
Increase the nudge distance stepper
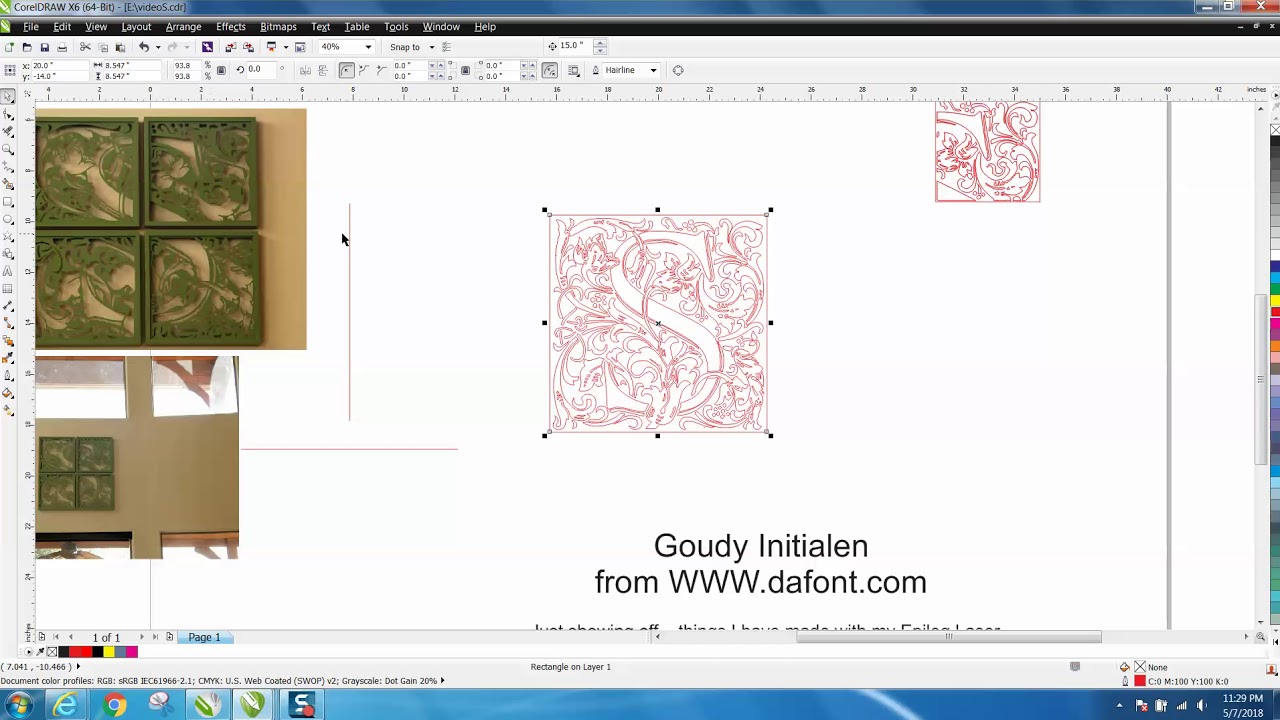point(601,43)
